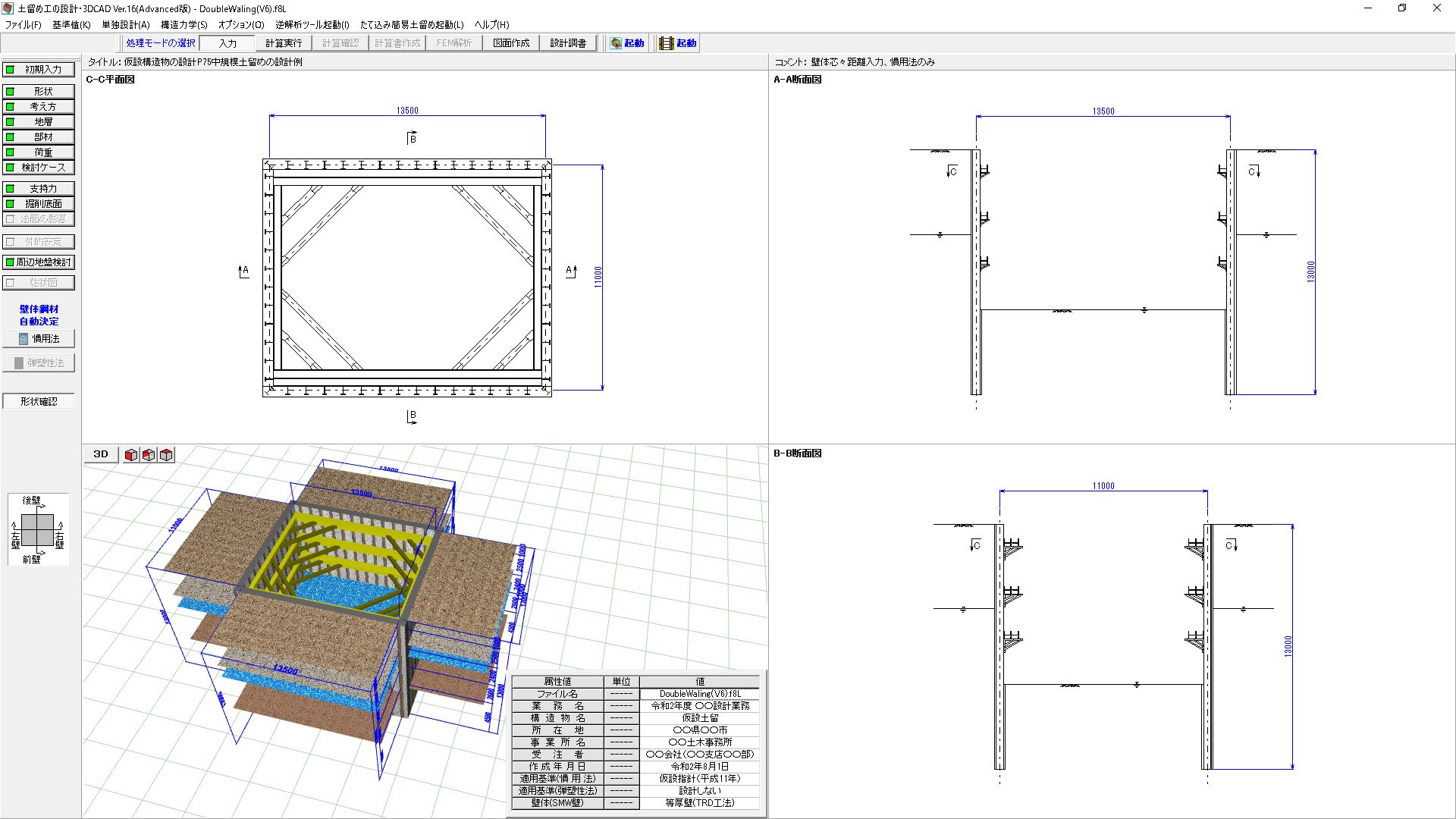This screenshot has height=819, width=1456.
Task: Open the 基準値(K) menu
Action: coord(71,25)
